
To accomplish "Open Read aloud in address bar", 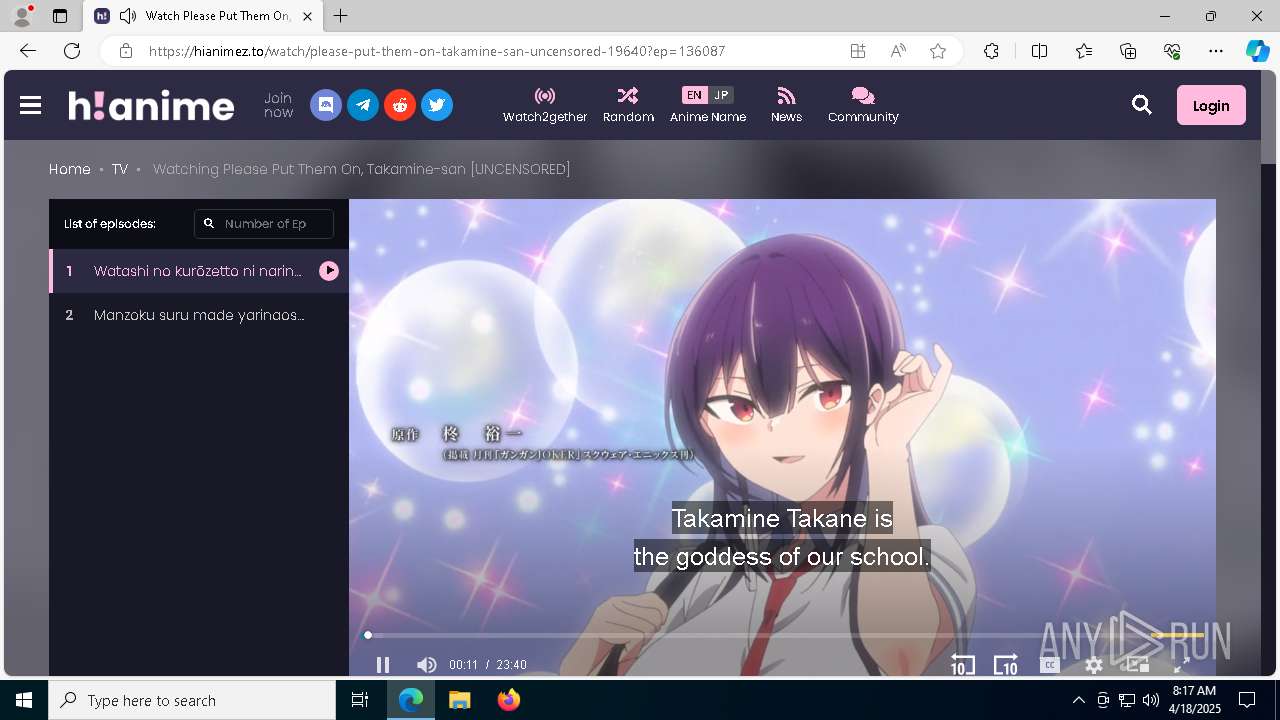I will (898, 51).
